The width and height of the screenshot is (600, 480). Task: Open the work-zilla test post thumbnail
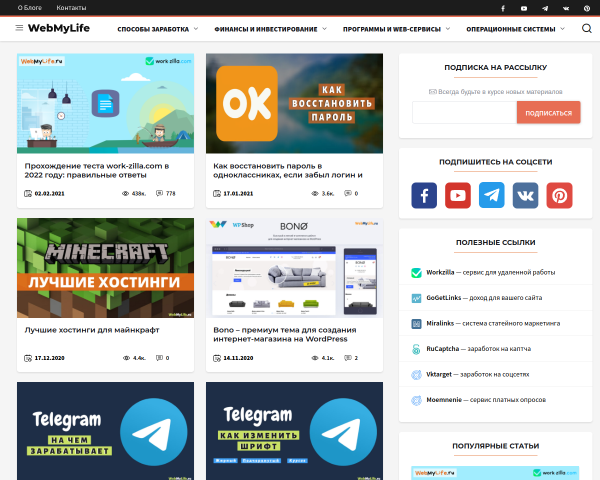105,103
